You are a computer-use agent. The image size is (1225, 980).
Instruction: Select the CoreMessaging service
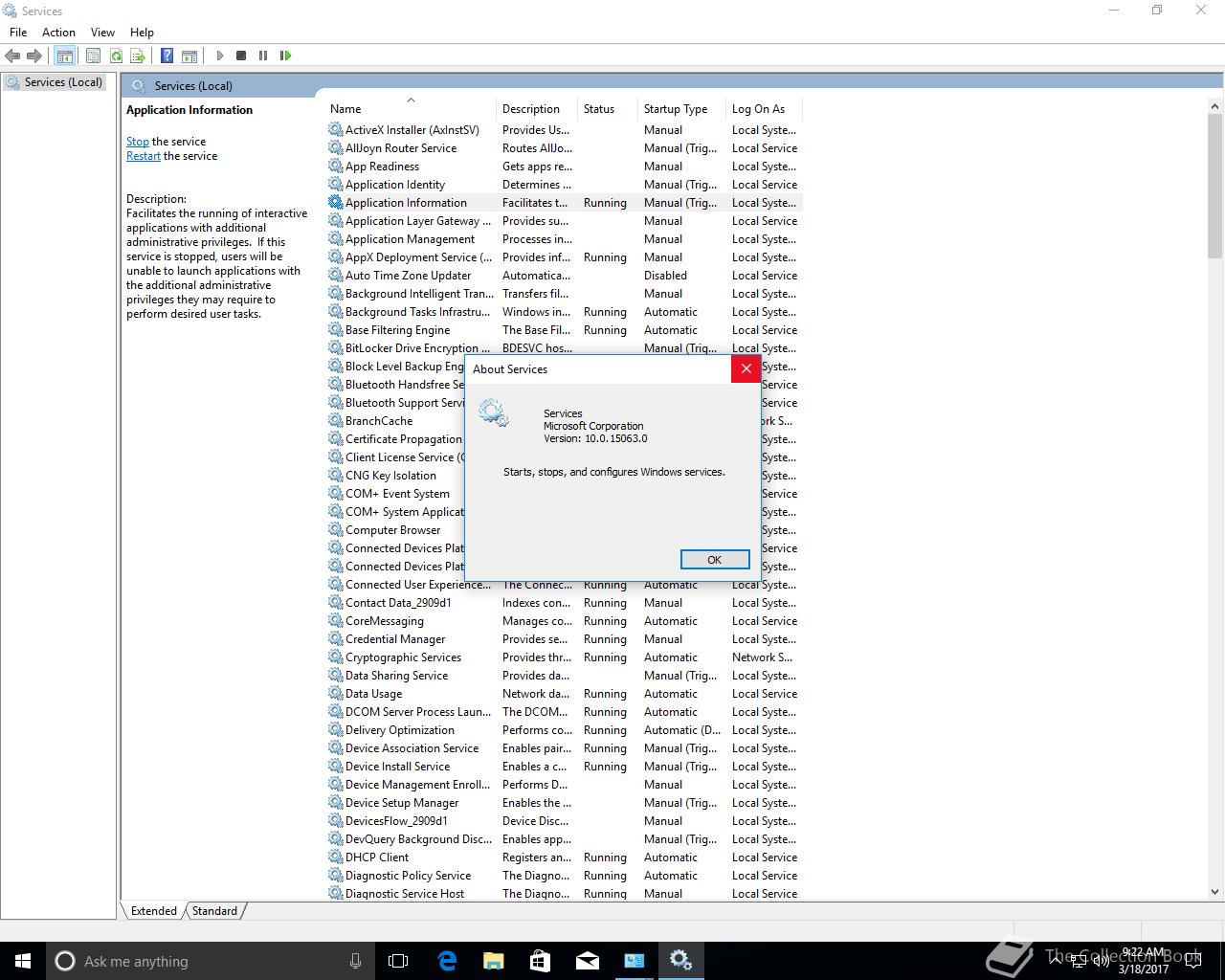click(564, 620)
